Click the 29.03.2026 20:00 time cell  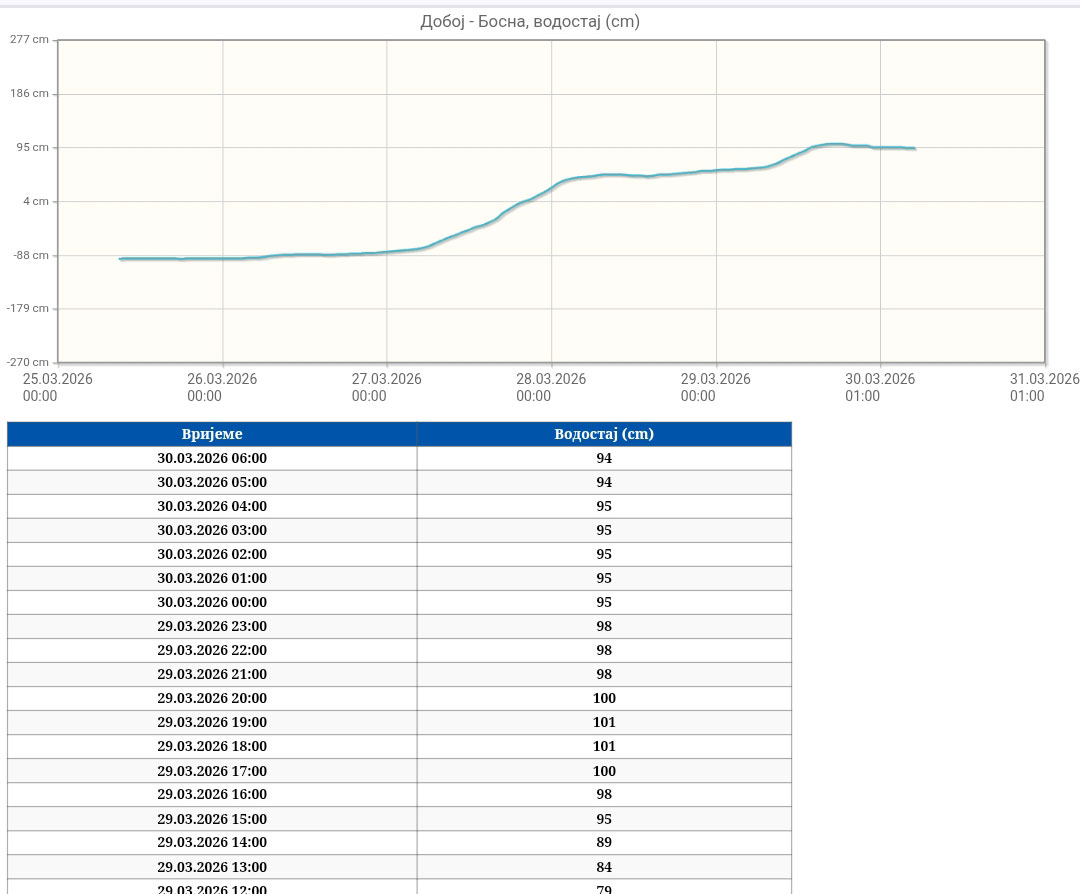(212, 698)
